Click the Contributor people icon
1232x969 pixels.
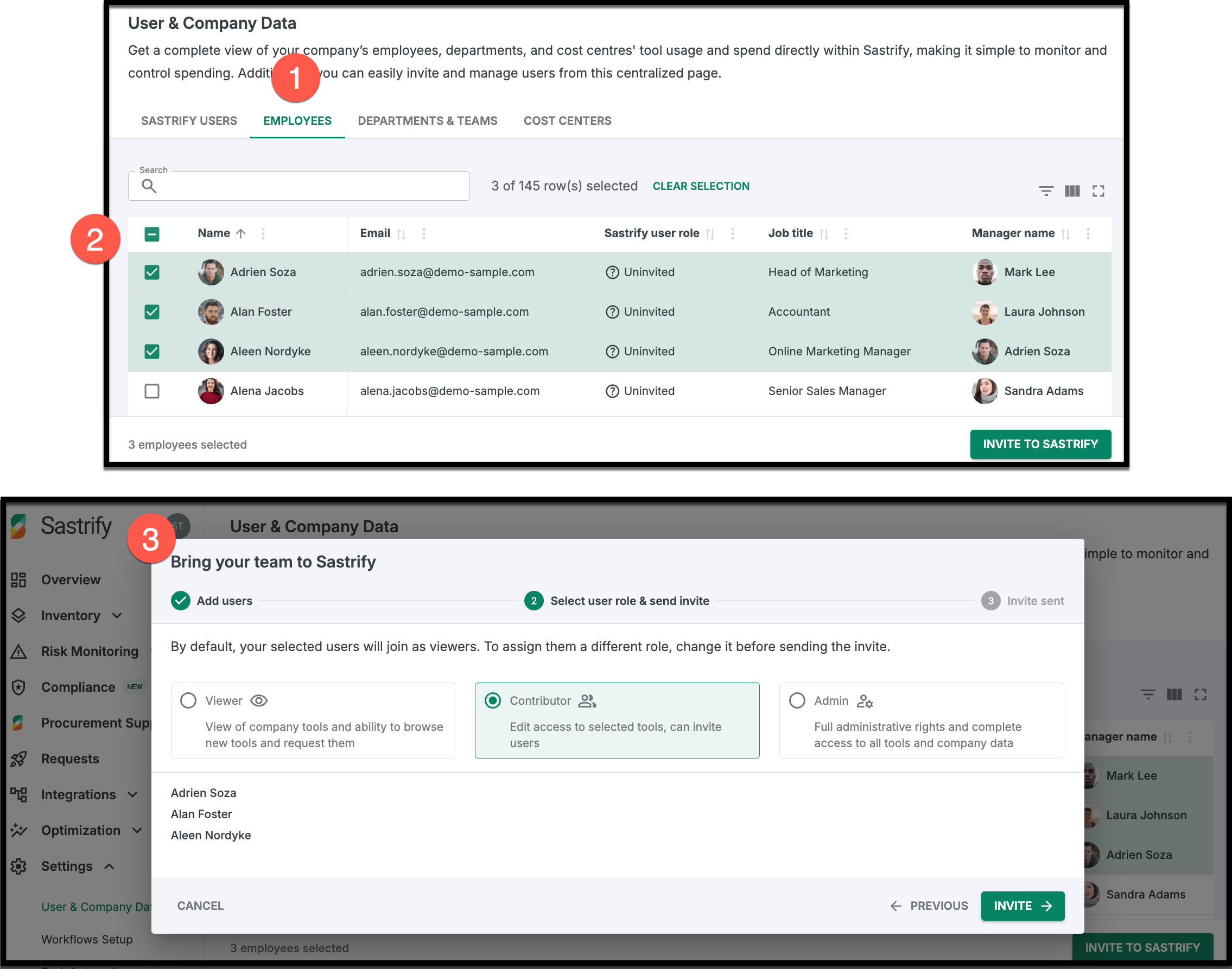pos(587,700)
